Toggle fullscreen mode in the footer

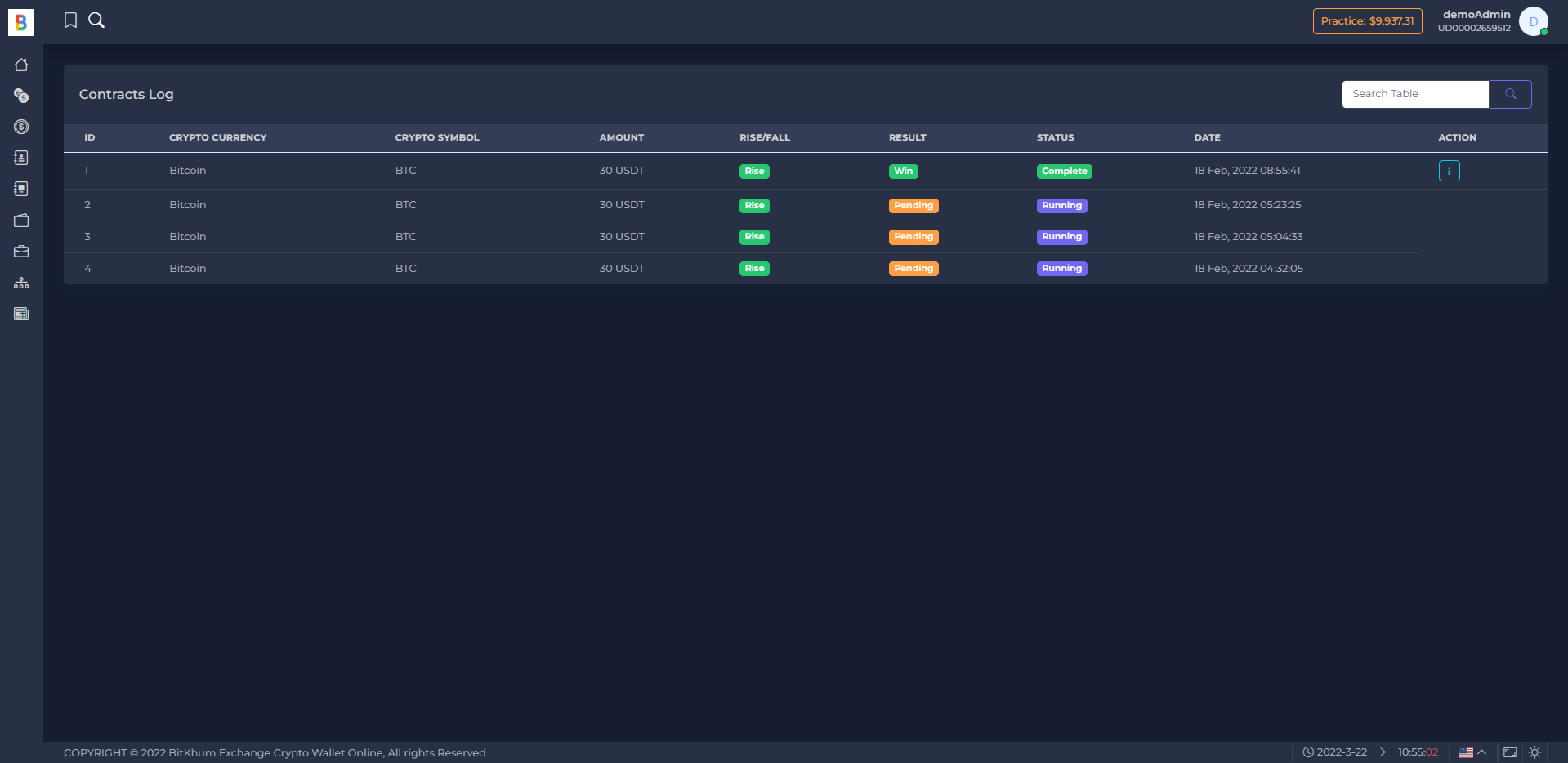pos(1510,752)
